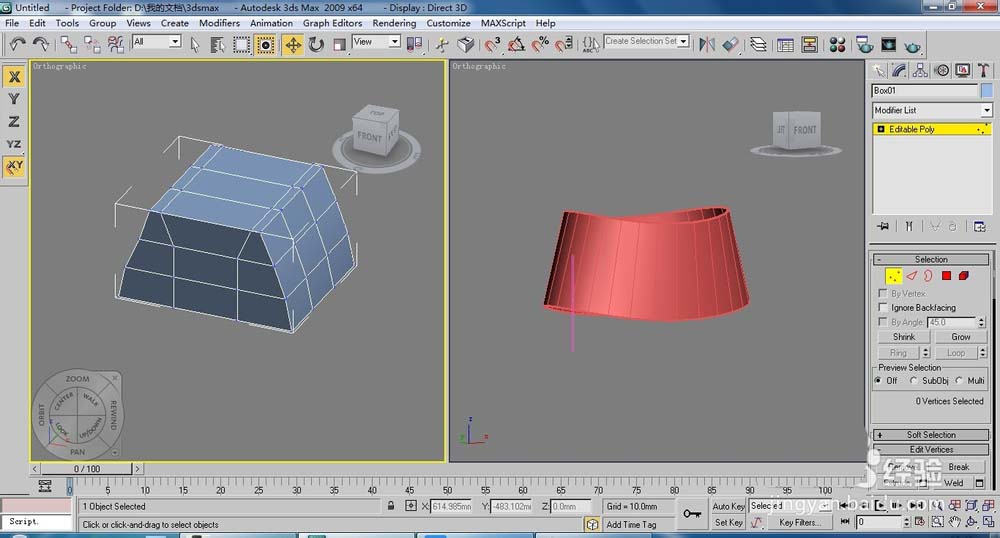Open the Hierarchy command panel tab
1000x538 pixels.
click(920, 70)
